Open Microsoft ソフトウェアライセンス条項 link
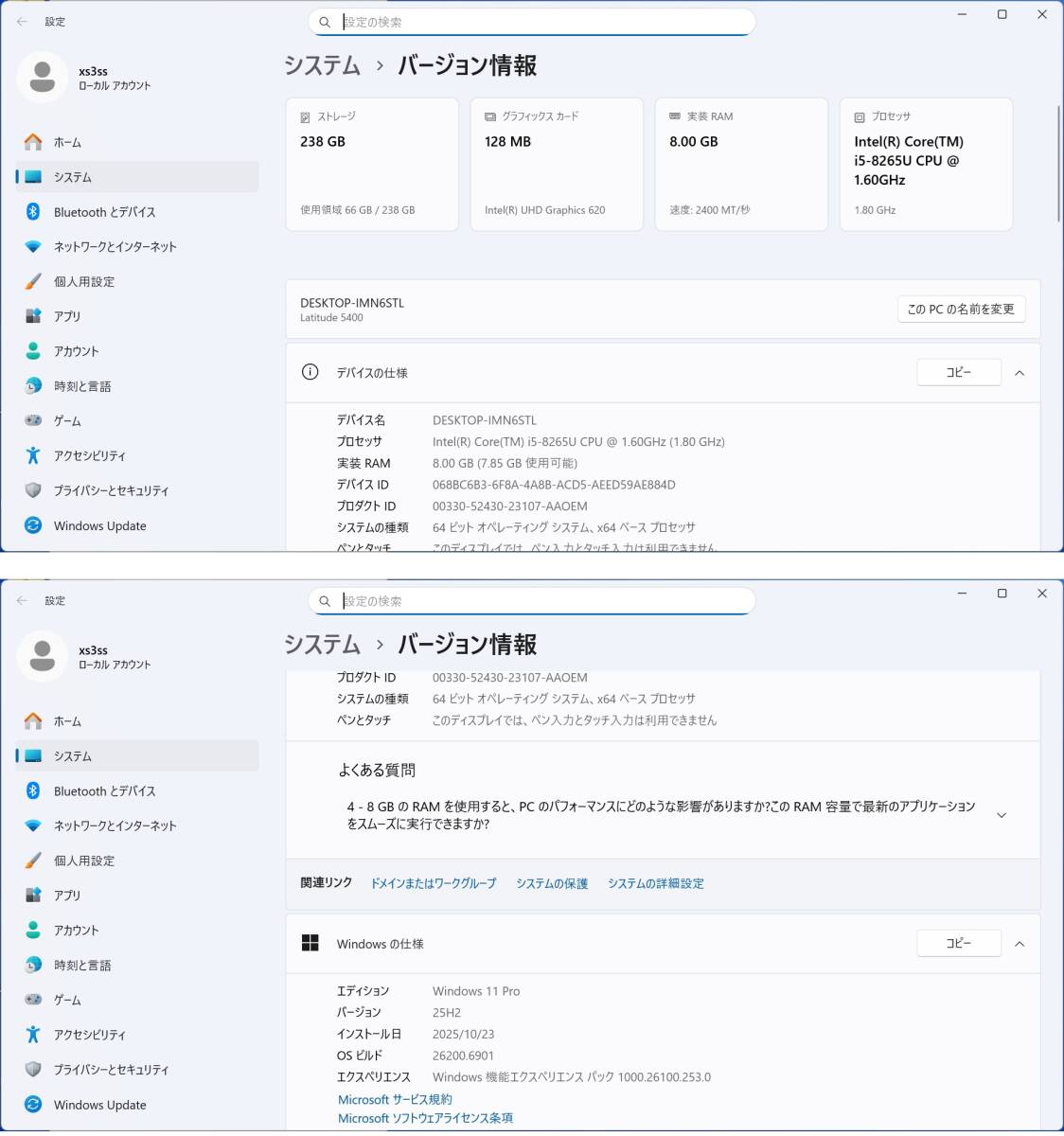The image size is (1064, 1136). (x=425, y=1118)
